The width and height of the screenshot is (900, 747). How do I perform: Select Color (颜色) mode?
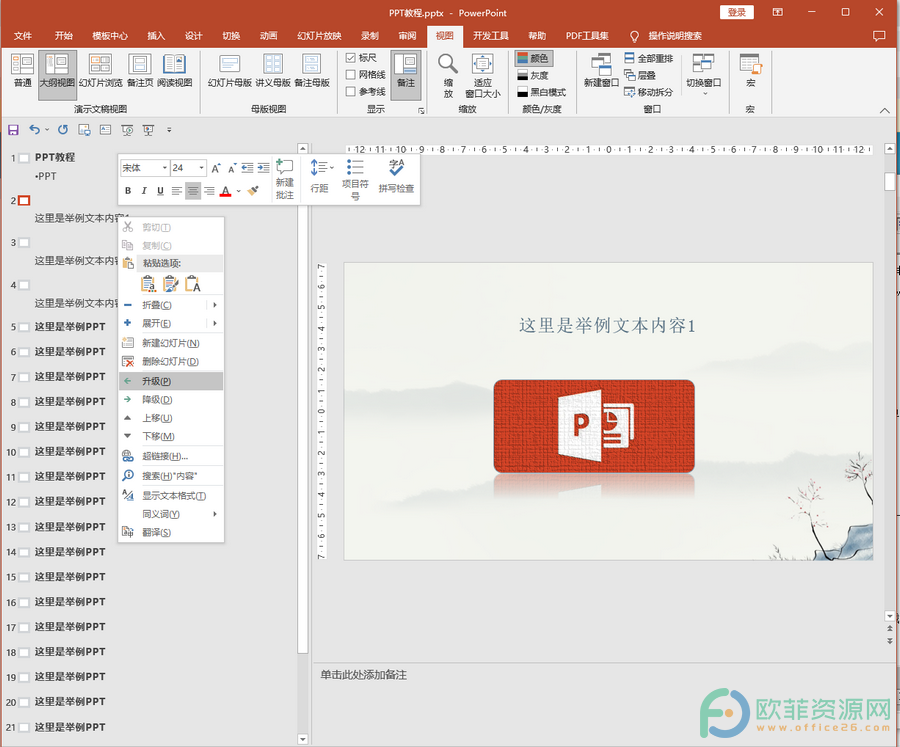[x=533, y=58]
